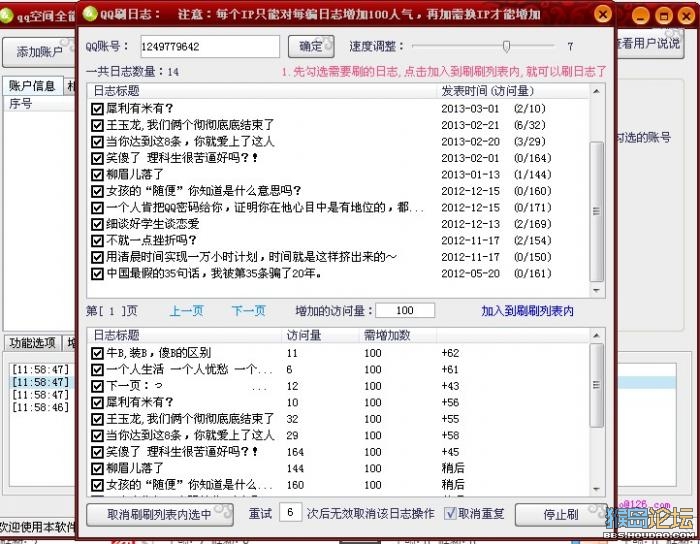Toggle checkbox for 笑傻了 理科生很苦逼 in top list

click(97, 158)
